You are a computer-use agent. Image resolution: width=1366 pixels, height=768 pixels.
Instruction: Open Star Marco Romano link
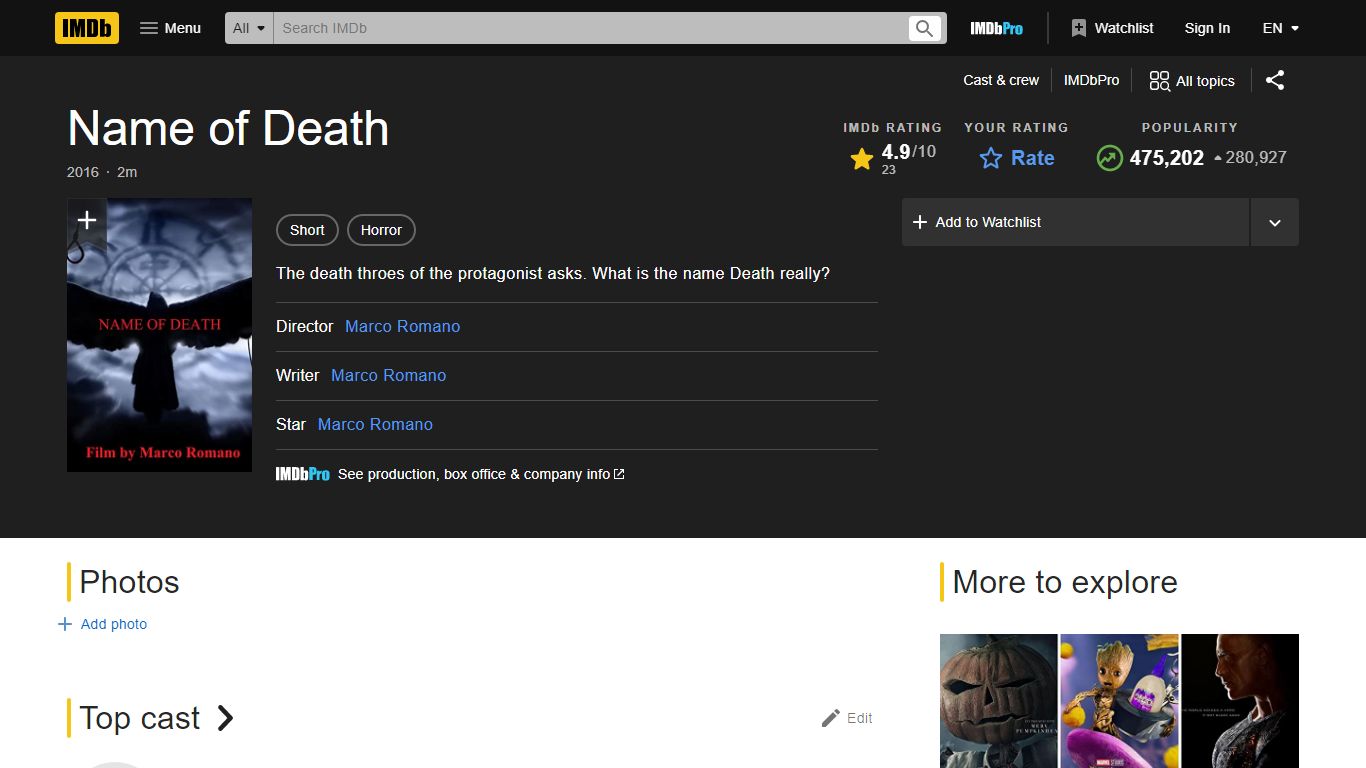point(375,424)
